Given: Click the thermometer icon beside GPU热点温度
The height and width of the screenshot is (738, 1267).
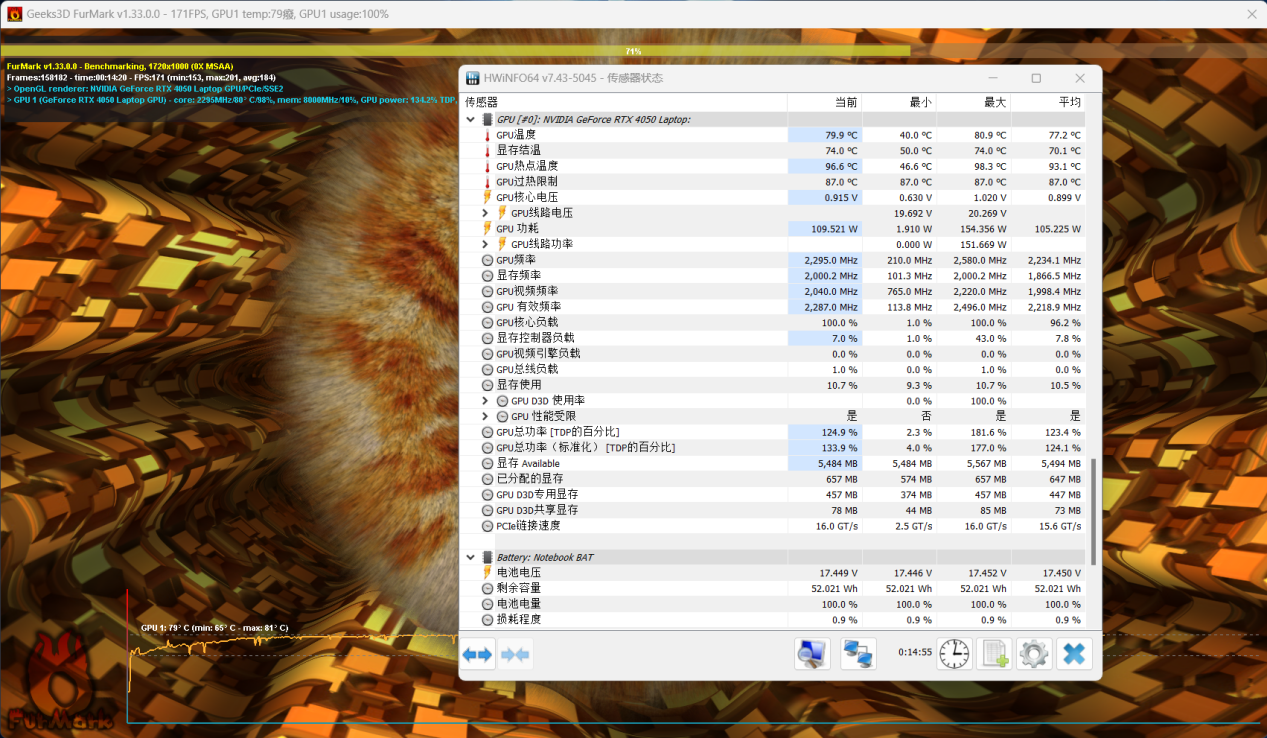Looking at the screenshot, I should (488, 166).
